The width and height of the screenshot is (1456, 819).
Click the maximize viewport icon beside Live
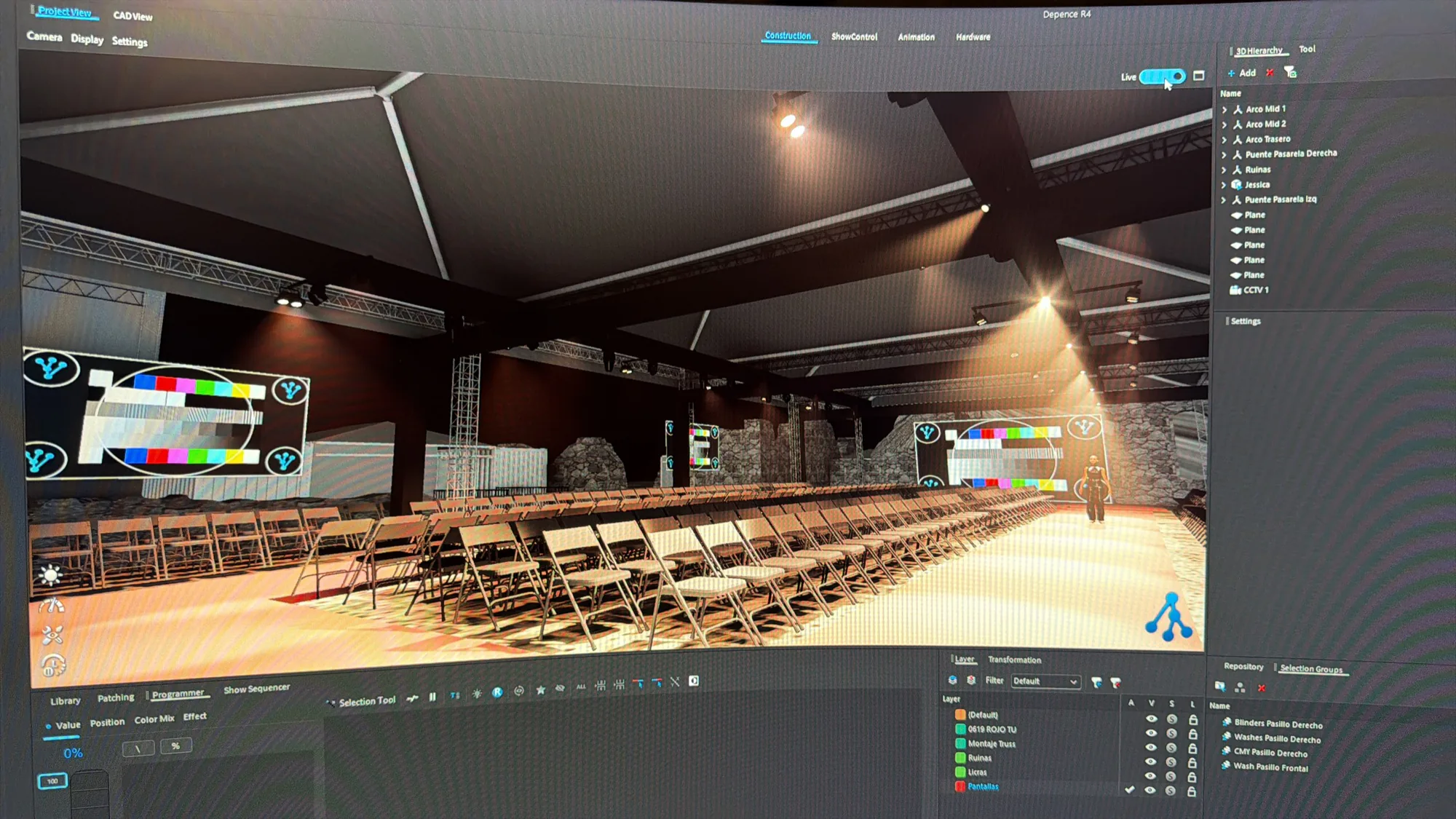[x=1199, y=76]
